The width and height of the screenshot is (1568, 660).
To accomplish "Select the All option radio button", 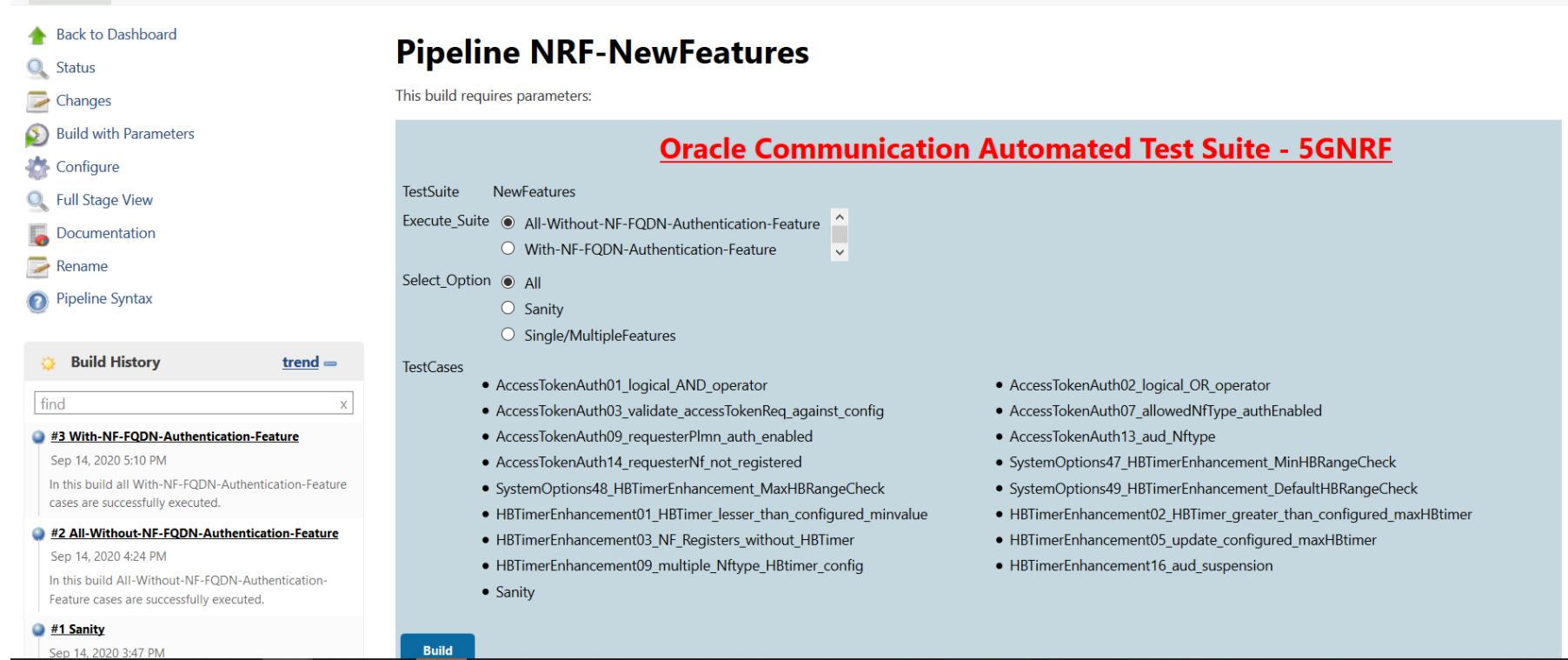I will [x=508, y=282].
